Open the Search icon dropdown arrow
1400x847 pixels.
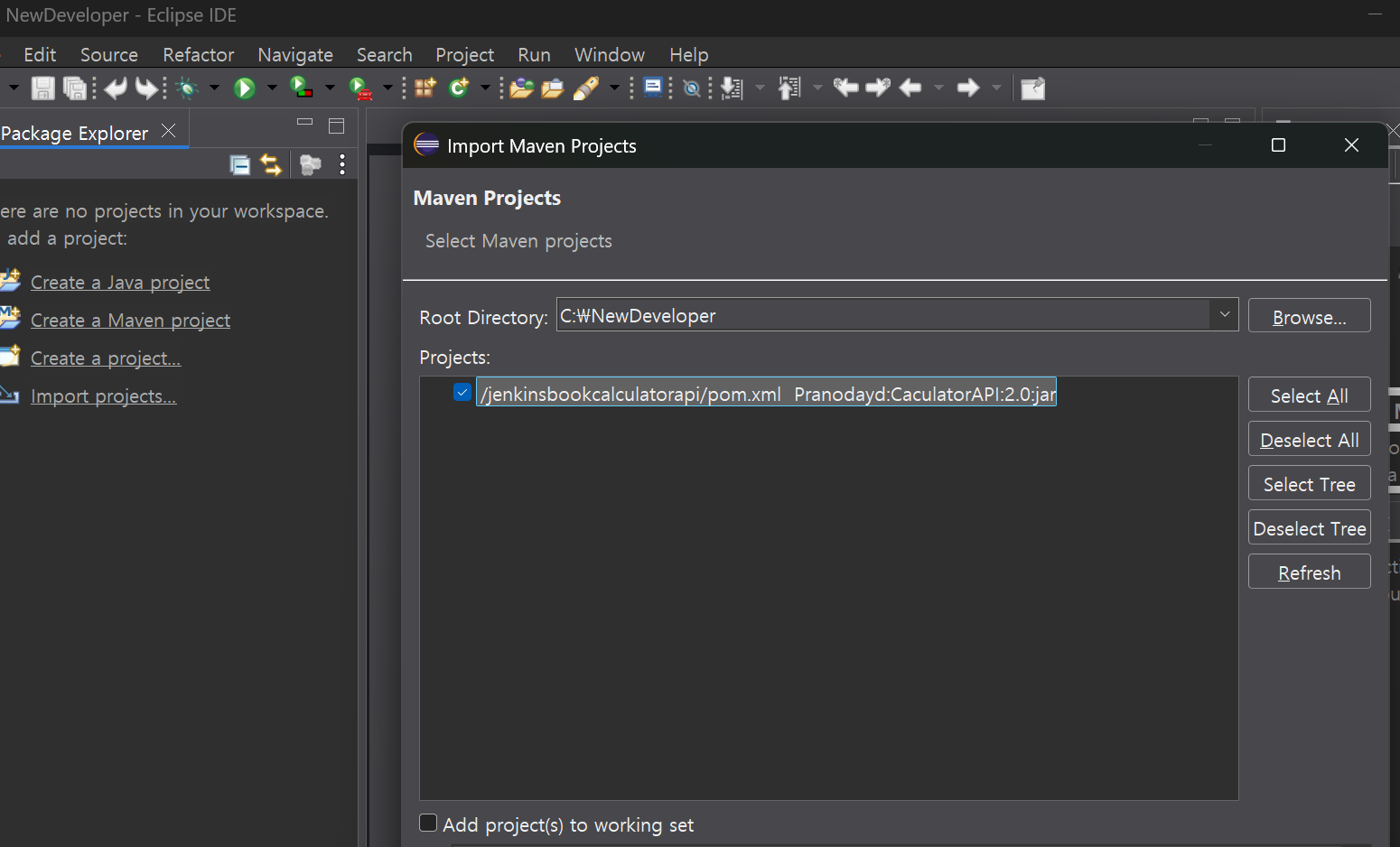pyautogui.click(x=614, y=88)
